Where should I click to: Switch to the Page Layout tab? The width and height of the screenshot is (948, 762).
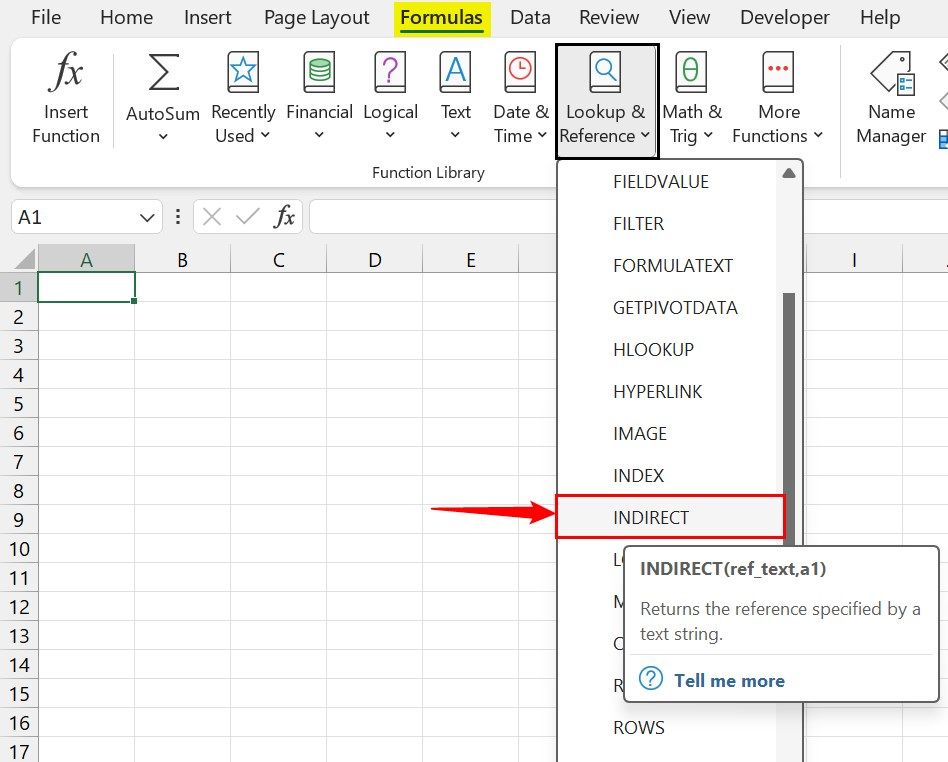click(316, 18)
